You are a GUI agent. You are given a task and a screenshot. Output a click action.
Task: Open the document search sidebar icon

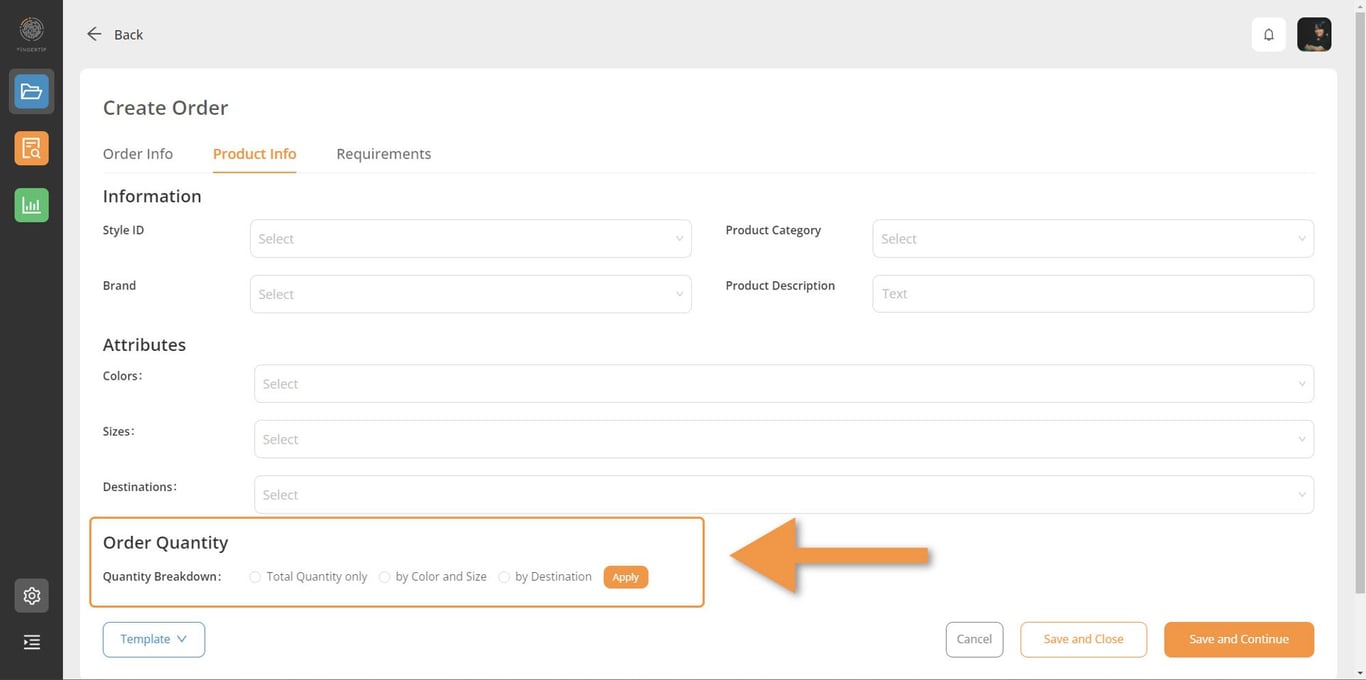[x=31, y=148]
